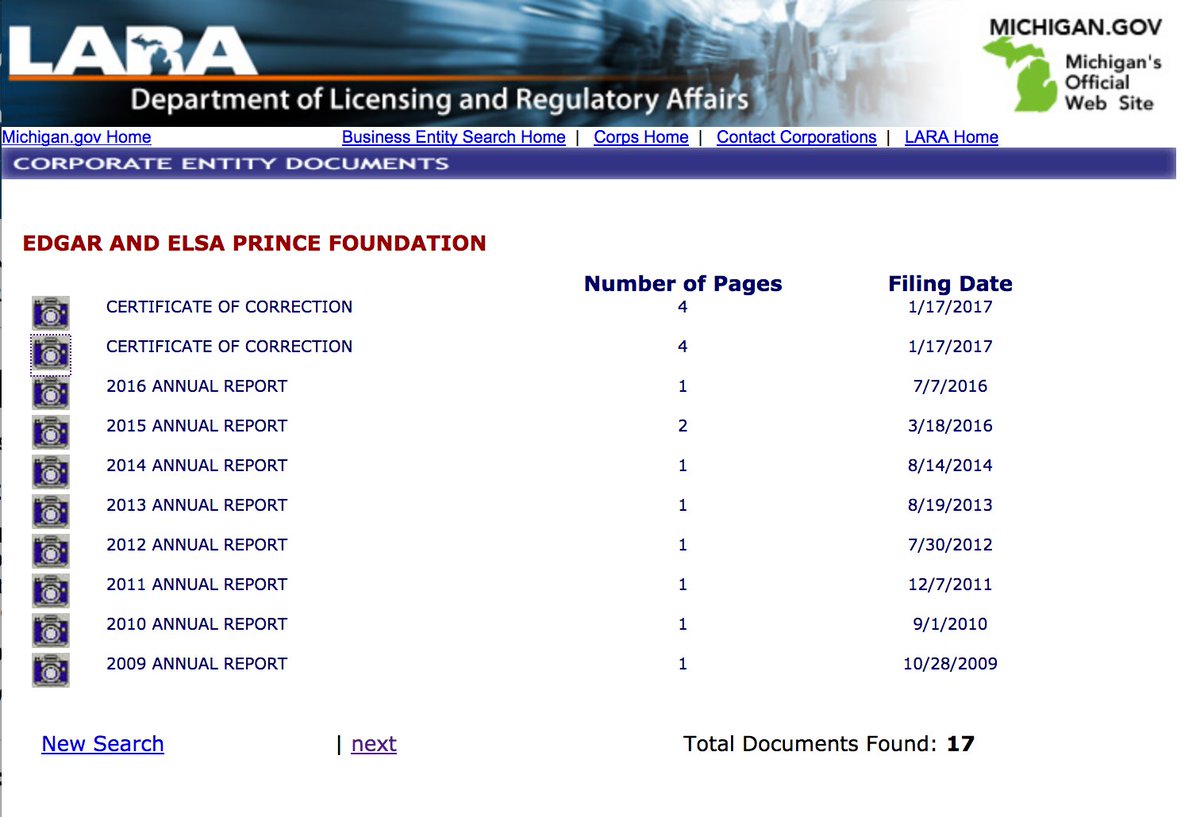Go to Michigan.gov Home link

click(77, 137)
